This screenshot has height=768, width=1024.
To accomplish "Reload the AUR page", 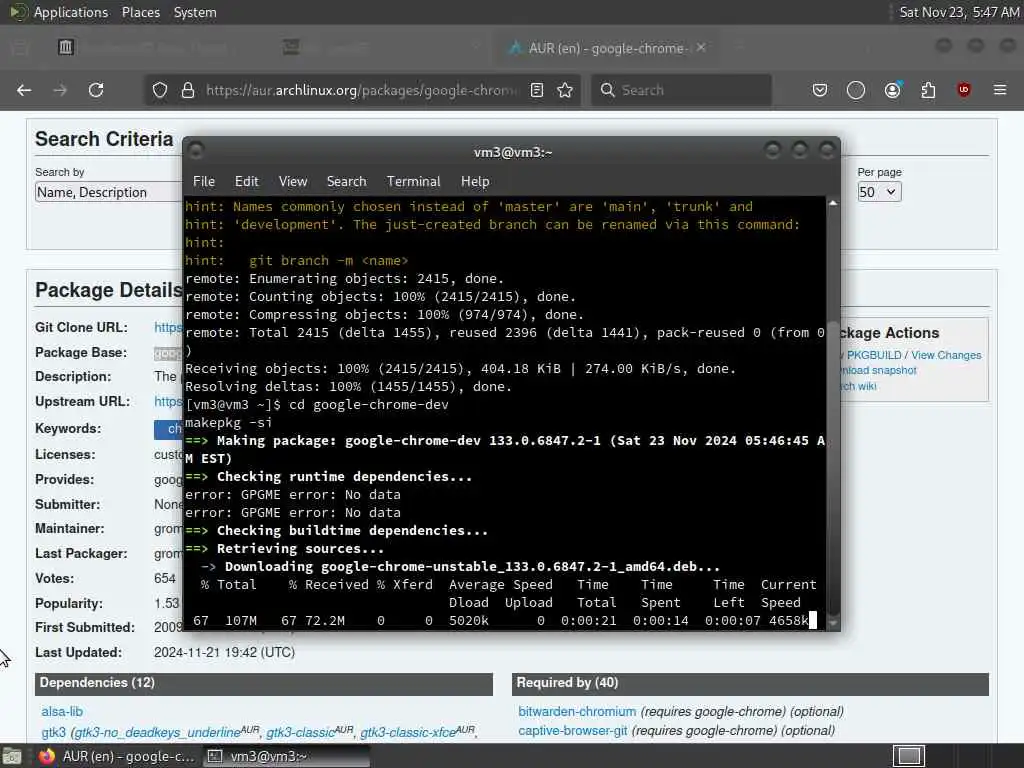I will (x=96, y=90).
